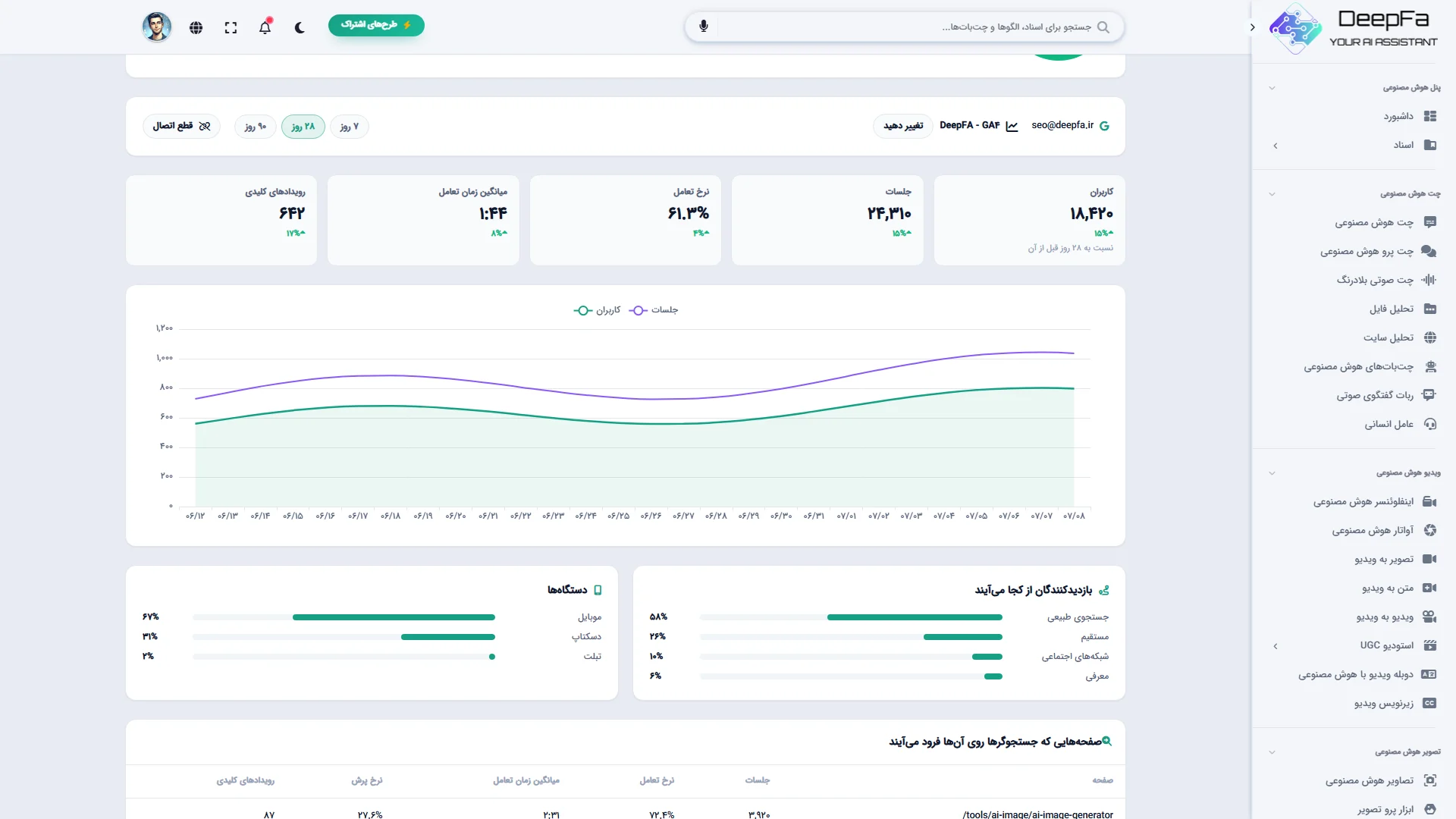
Task: Open تحلیل سایت globe icon
Action: click(x=1430, y=337)
